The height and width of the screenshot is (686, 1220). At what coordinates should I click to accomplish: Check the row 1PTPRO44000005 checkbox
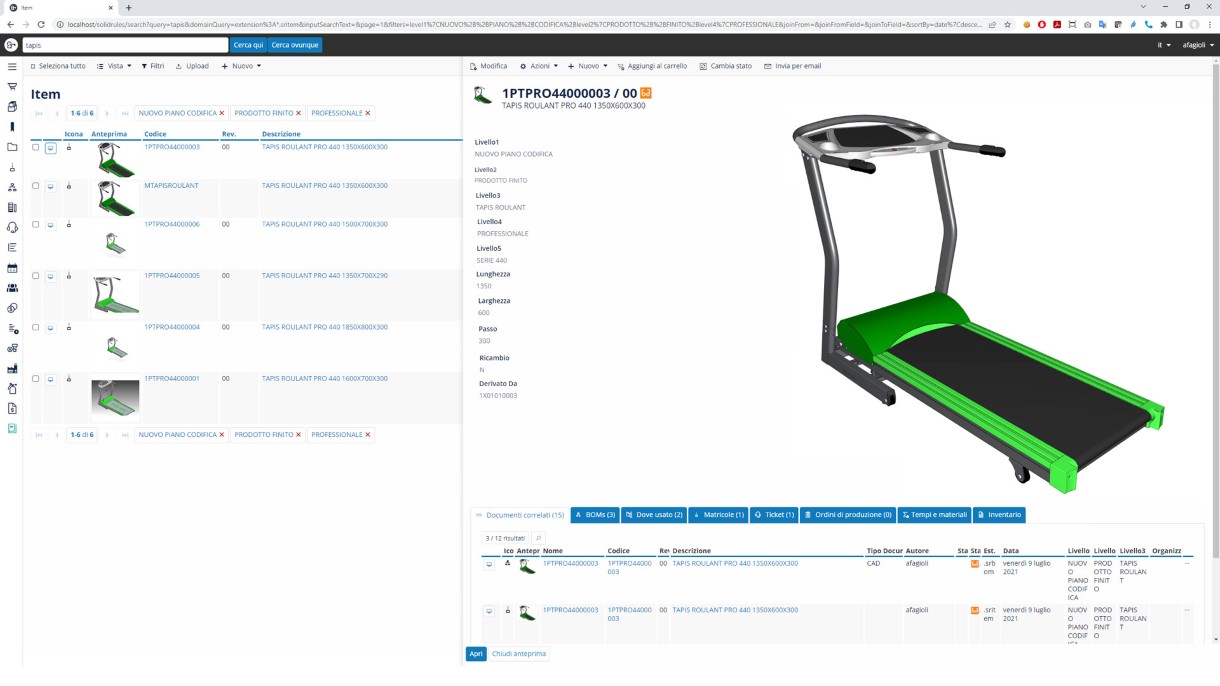[x=36, y=276]
